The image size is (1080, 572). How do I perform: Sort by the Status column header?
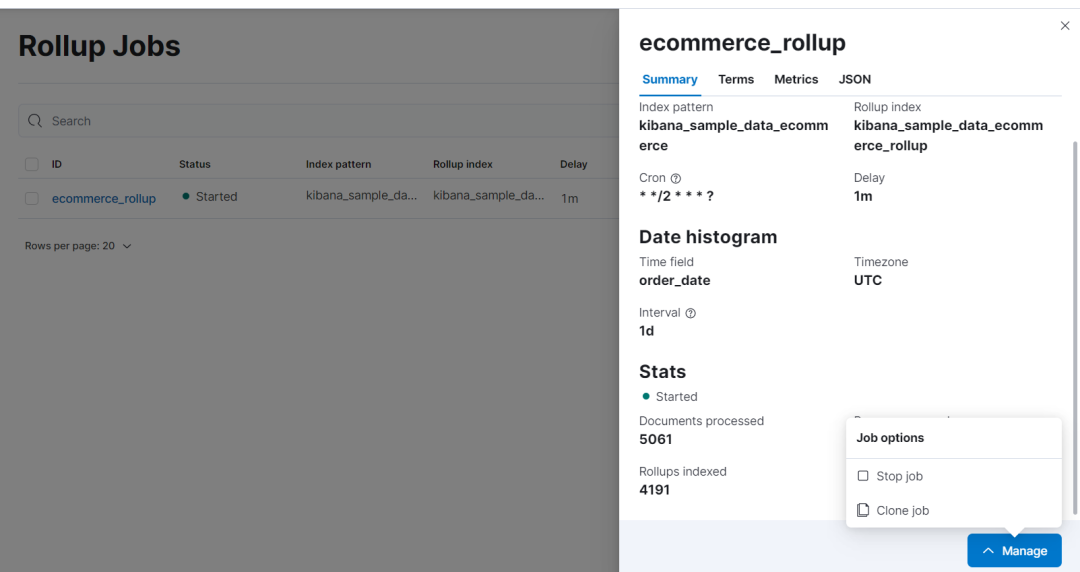pyautogui.click(x=195, y=164)
